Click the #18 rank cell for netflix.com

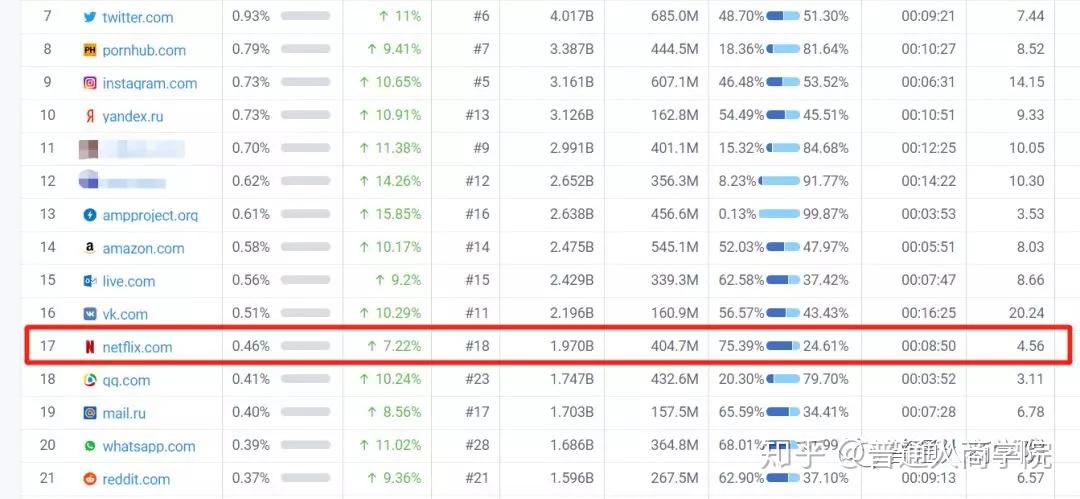(x=477, y=346)
